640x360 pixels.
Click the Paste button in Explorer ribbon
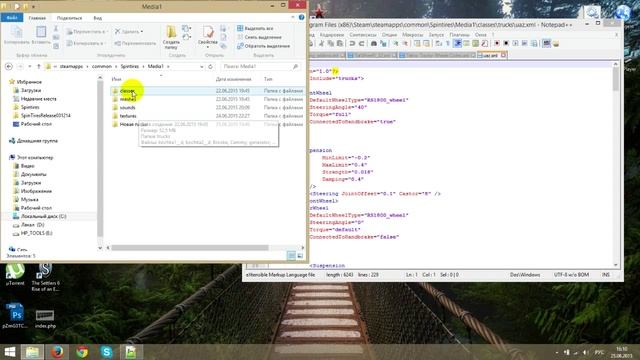click(41, 35)
